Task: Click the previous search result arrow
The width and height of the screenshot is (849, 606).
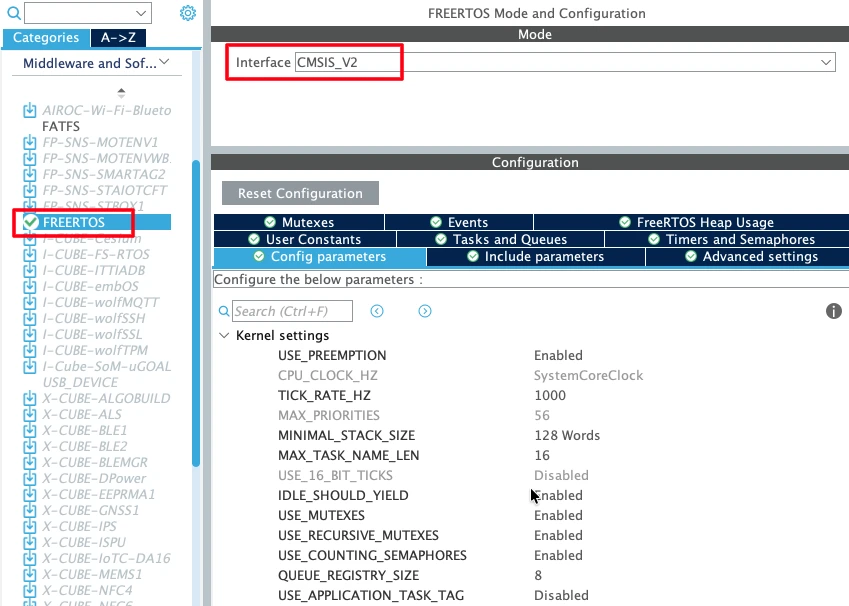Action: click(377, 311)
